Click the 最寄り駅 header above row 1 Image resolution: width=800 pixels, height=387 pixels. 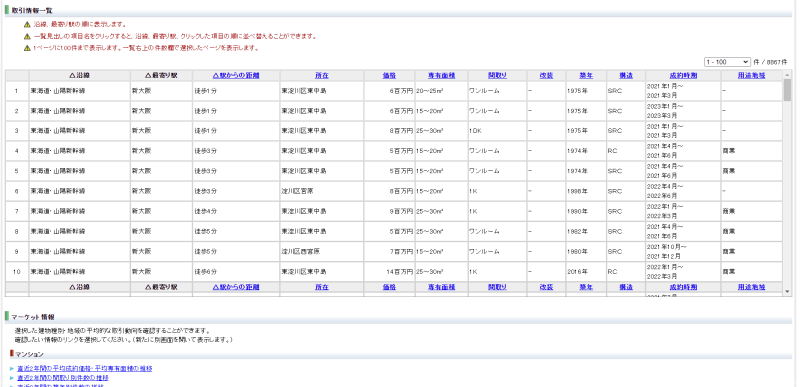pyautogui.click(x=161, y=75)
